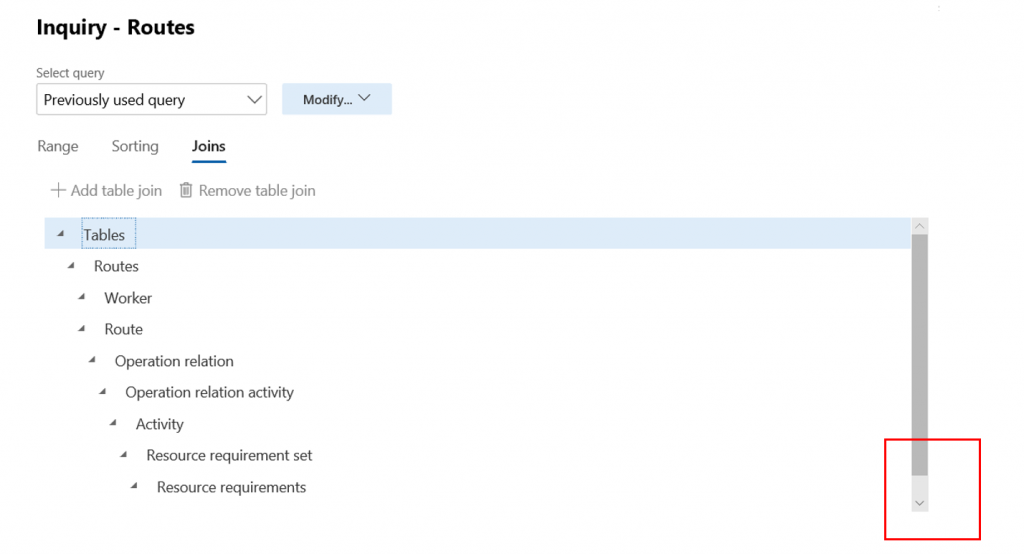The height and width of the screenshot is (554, 1024).
Task: Select the Resource requirements table
Action: tap(231, 487)
